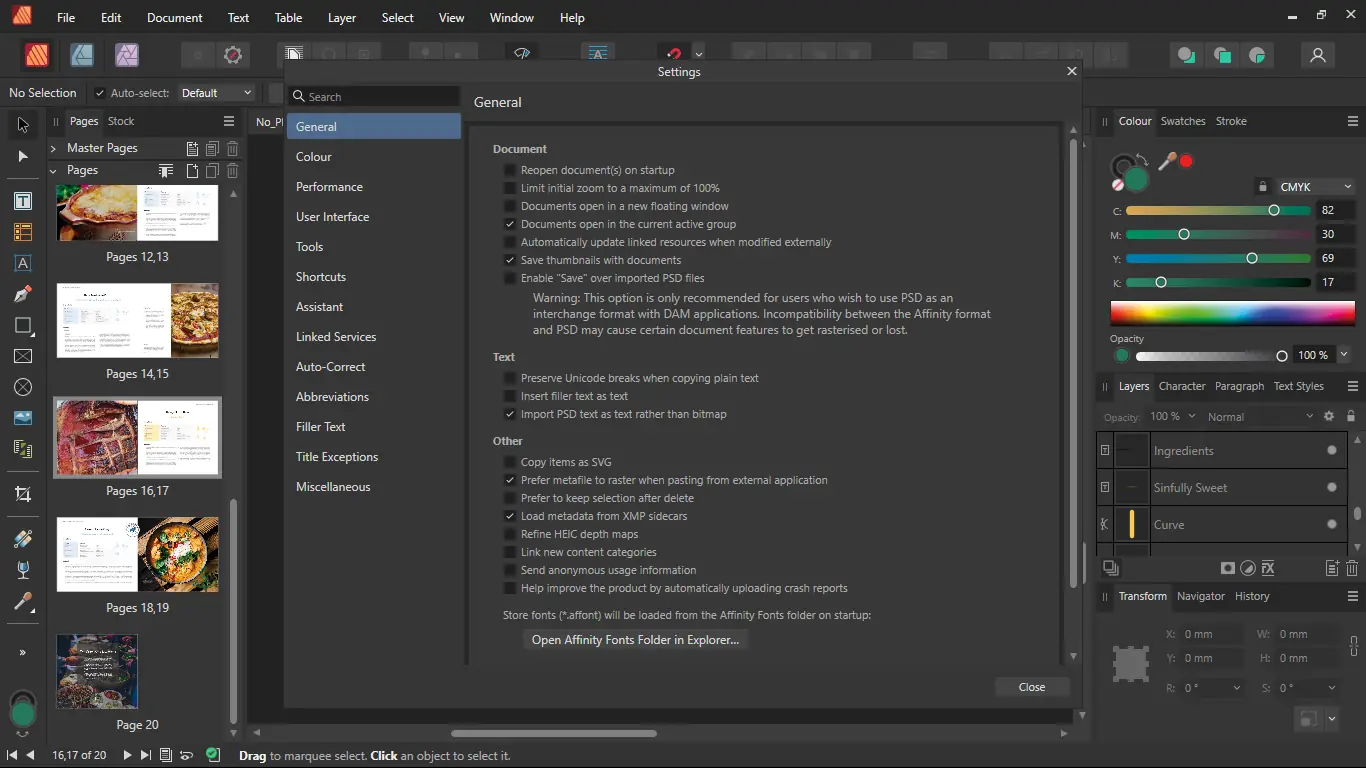Expand the Master Pages section
The width and height of the screenshot is (1366, 768).
click(x=53, y=148)
